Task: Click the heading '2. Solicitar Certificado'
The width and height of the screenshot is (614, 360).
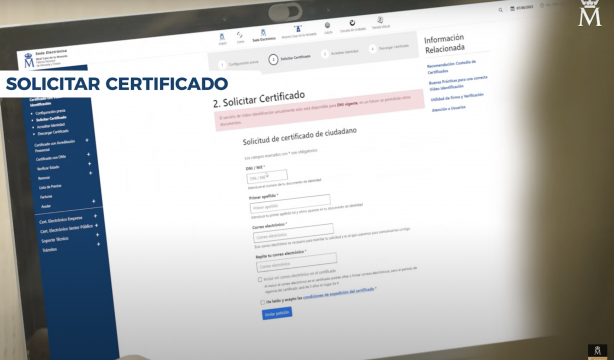Action: click(x=259, y=99)
